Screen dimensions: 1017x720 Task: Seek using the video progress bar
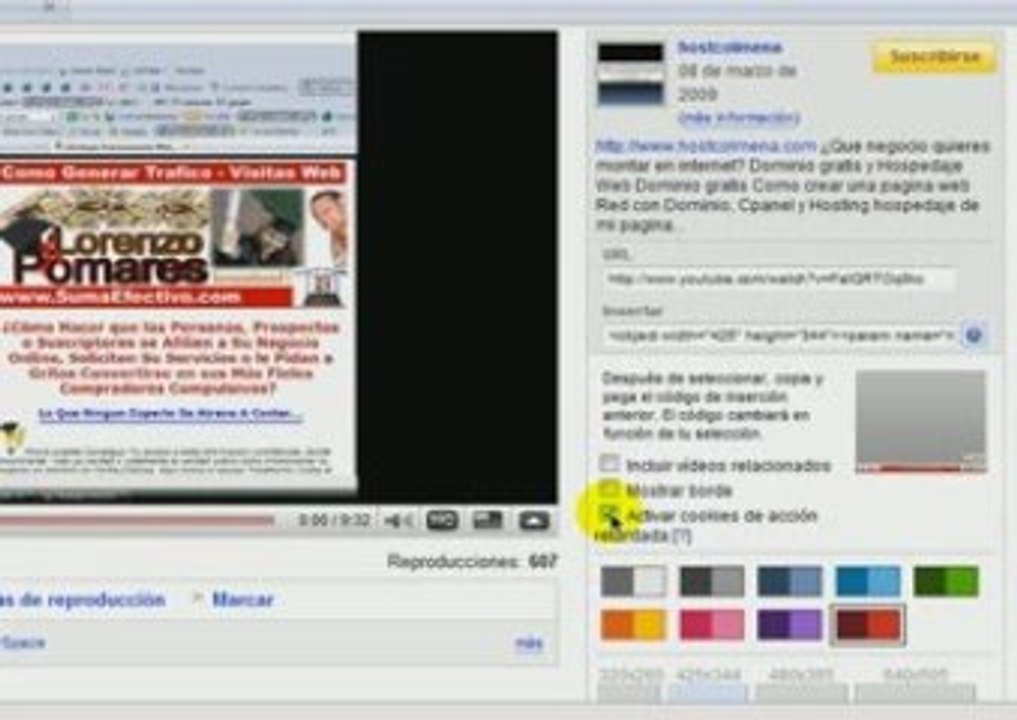pyautogui.click(x=137, y=520)
